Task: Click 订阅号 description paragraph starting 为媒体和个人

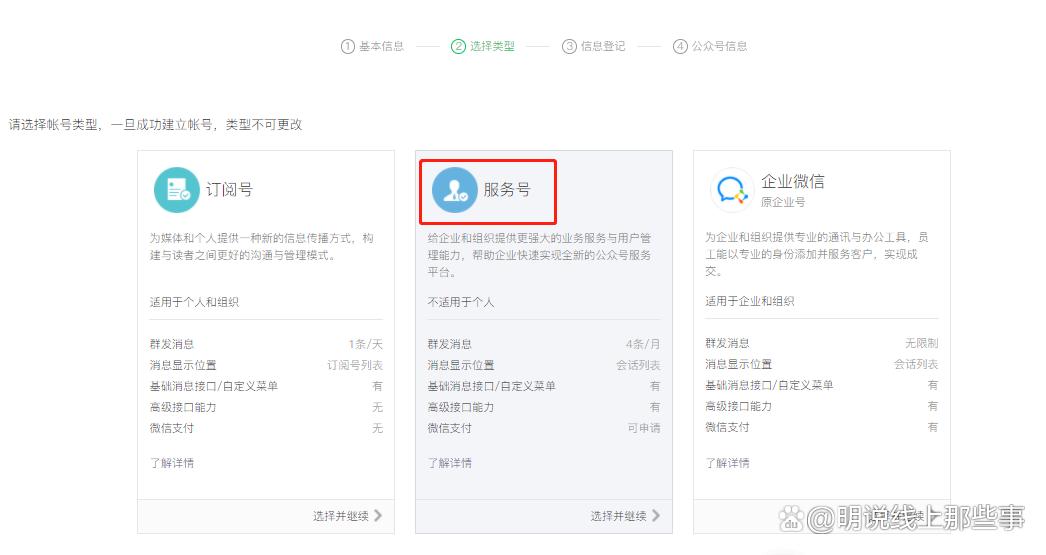Action: pyautogui.click(x=262, y=246)
